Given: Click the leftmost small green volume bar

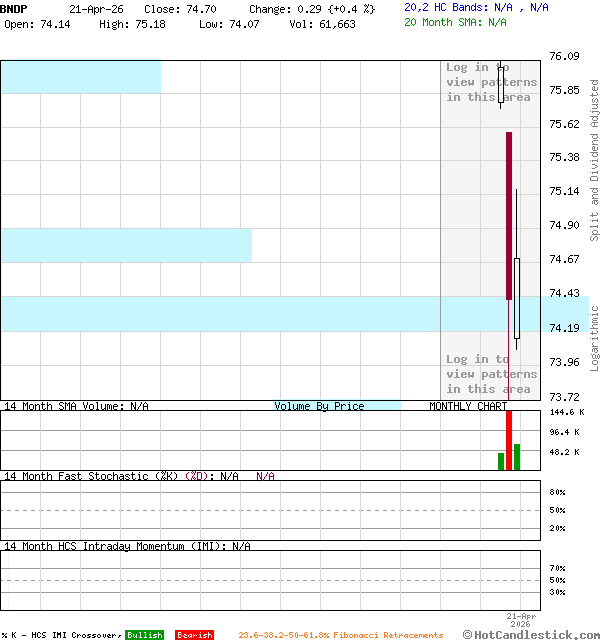Looking at the screenshot, I should 501,461.
